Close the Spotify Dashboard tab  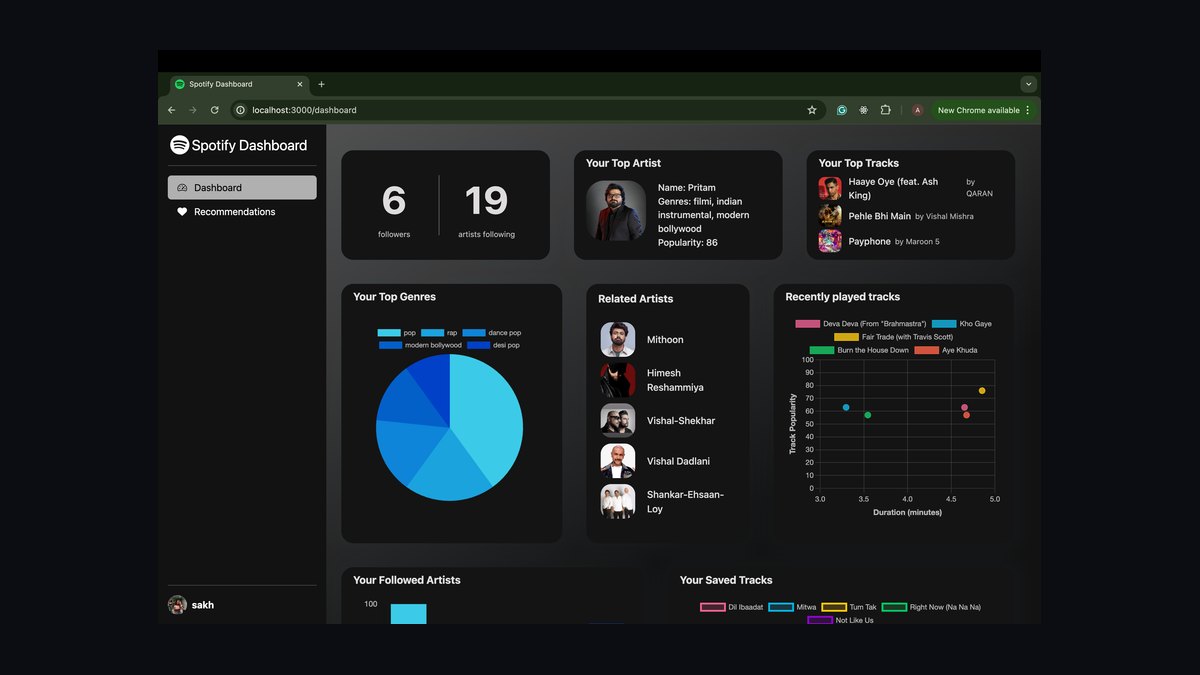click(299, 84)
